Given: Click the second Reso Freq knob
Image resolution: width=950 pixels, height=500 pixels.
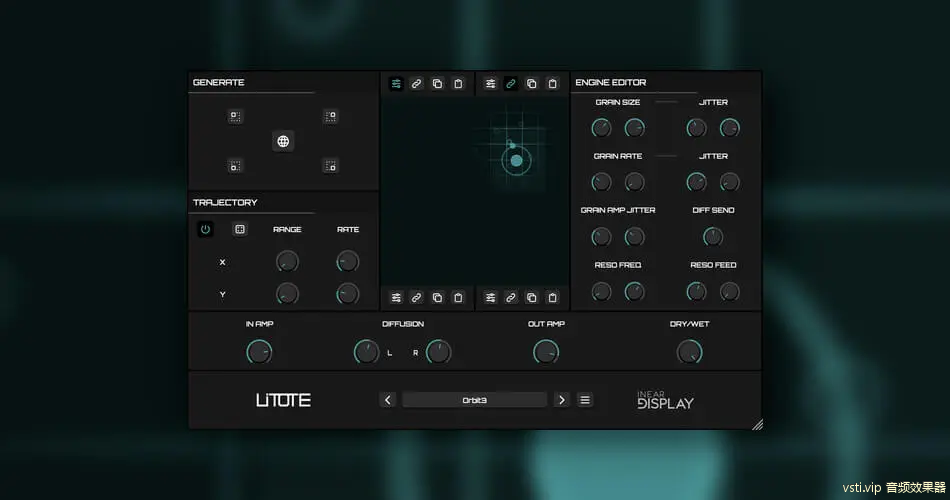Looking at the screenshot, I should (634, 292).
